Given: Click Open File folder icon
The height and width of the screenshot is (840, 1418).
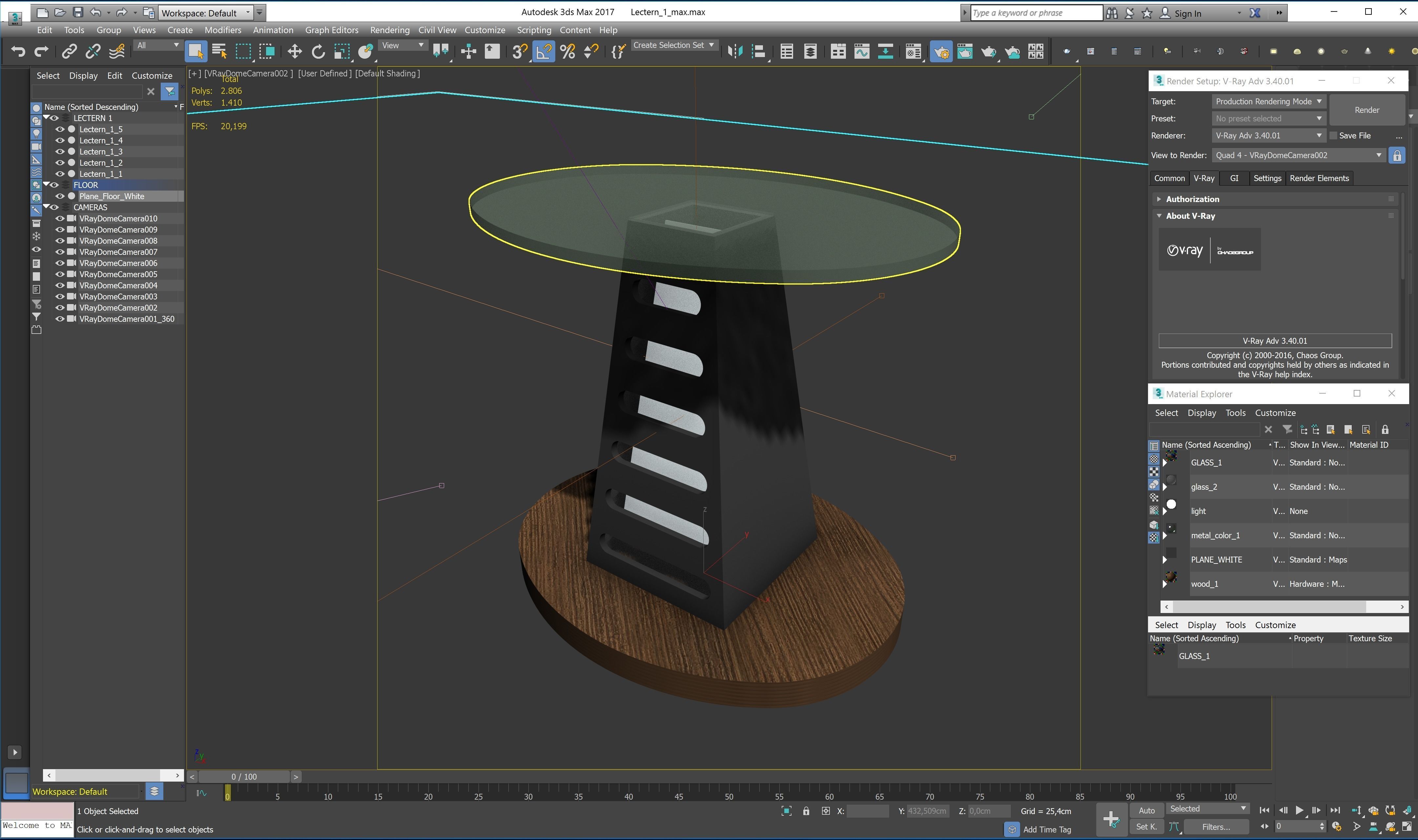Looking at the screenshot, I should click(x=60, y=12).
